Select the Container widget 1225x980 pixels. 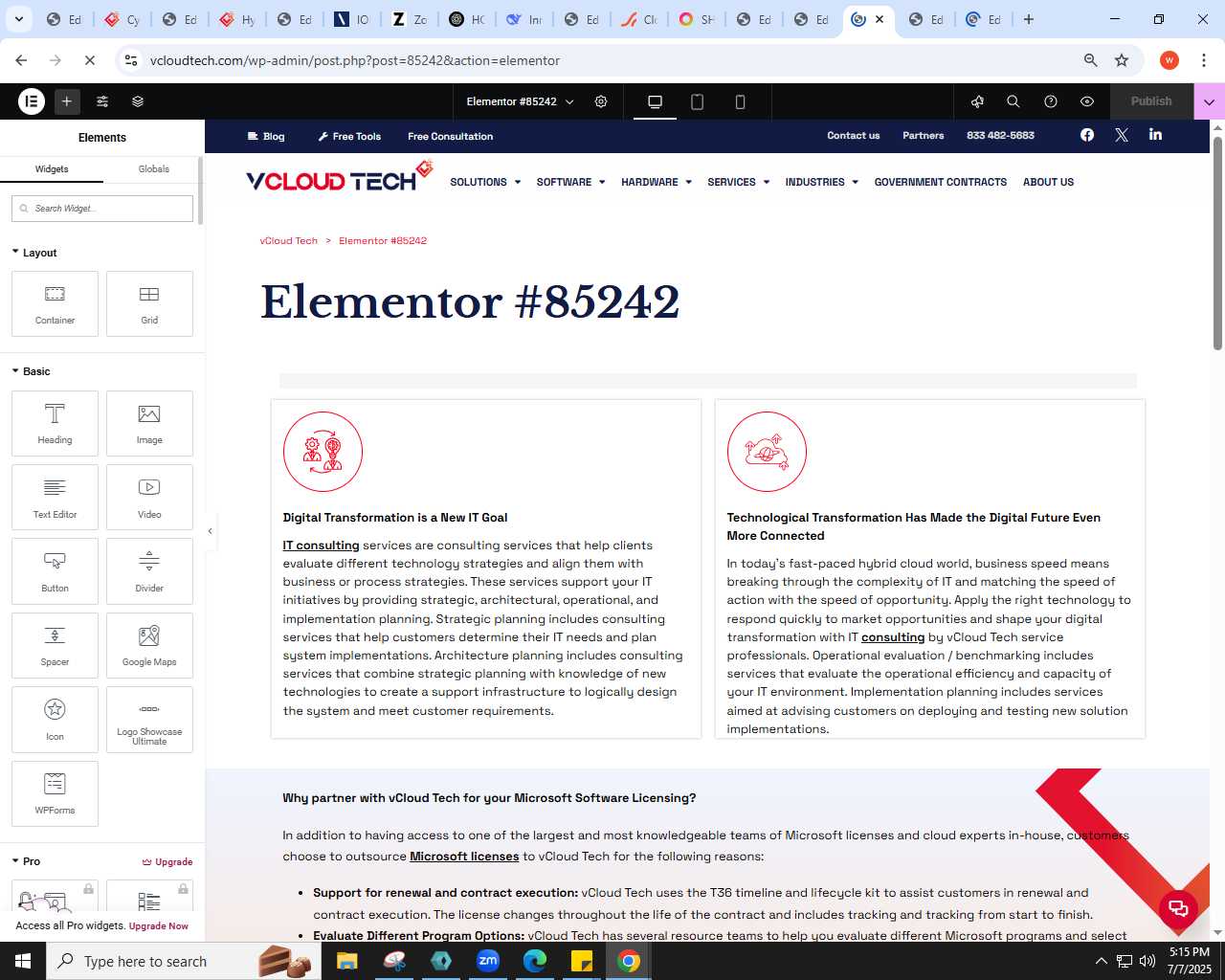55,304
